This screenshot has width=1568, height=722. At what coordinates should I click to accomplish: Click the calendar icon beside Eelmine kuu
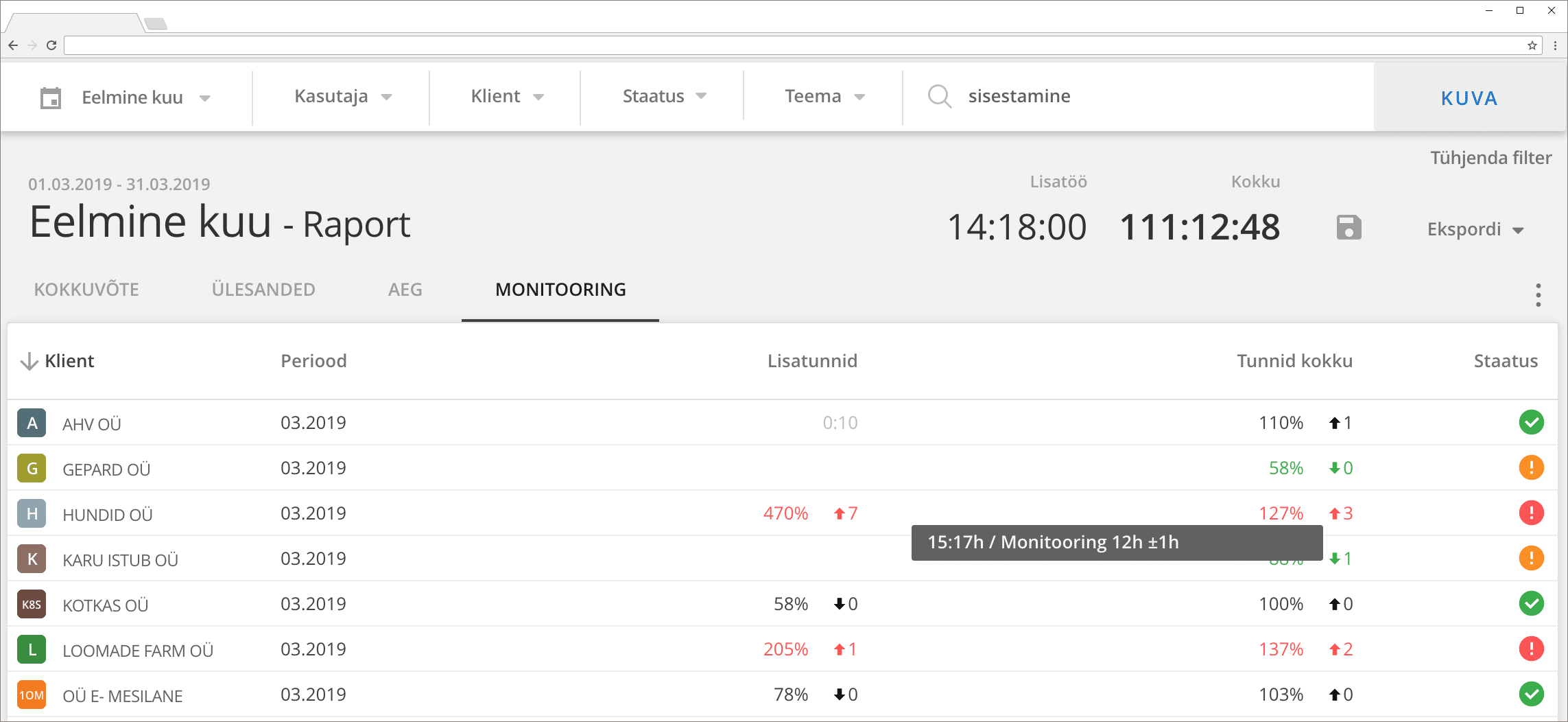coord(51,97)
